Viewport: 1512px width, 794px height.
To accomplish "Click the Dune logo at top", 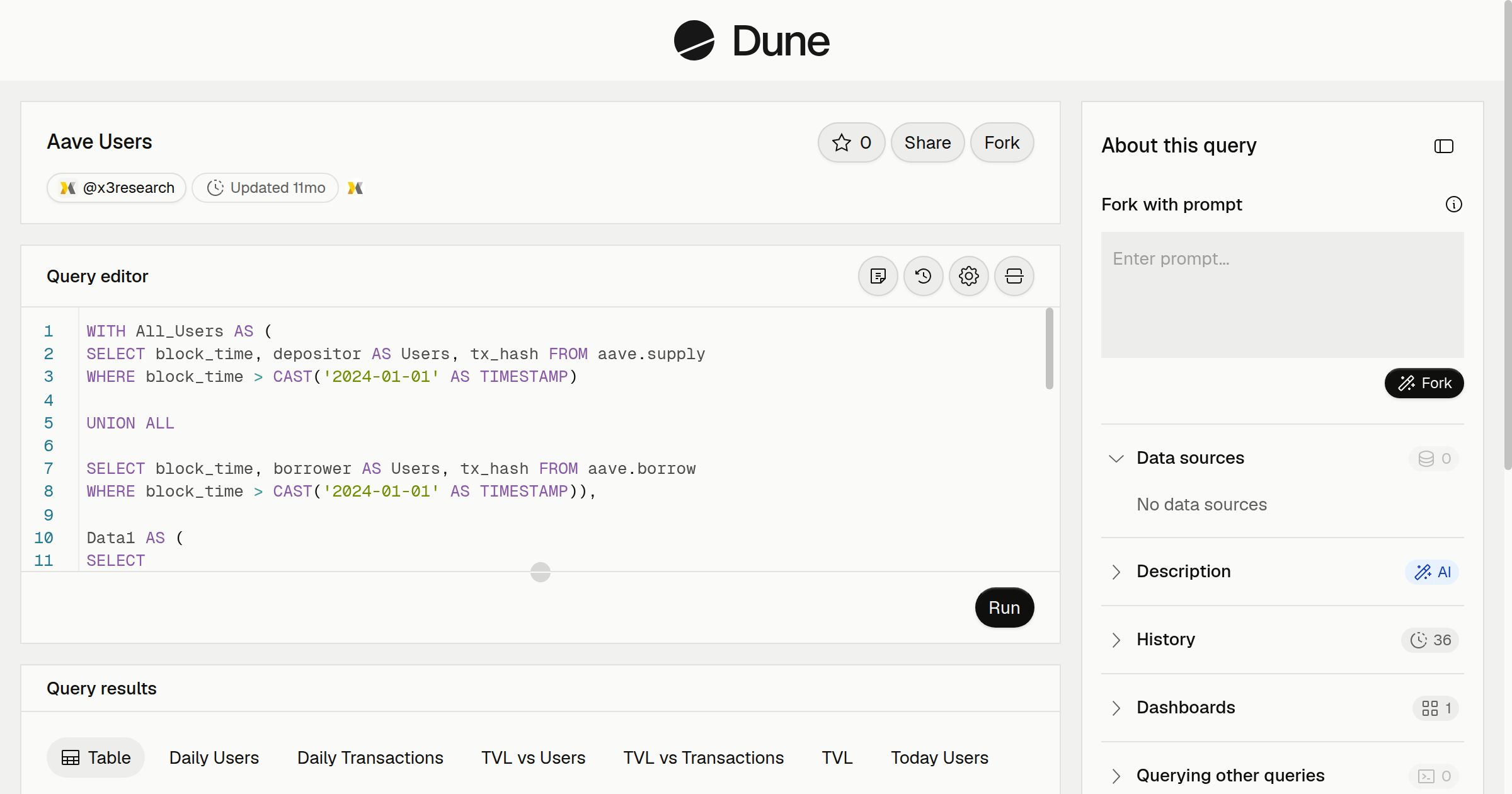I will (x=752, y=41).
